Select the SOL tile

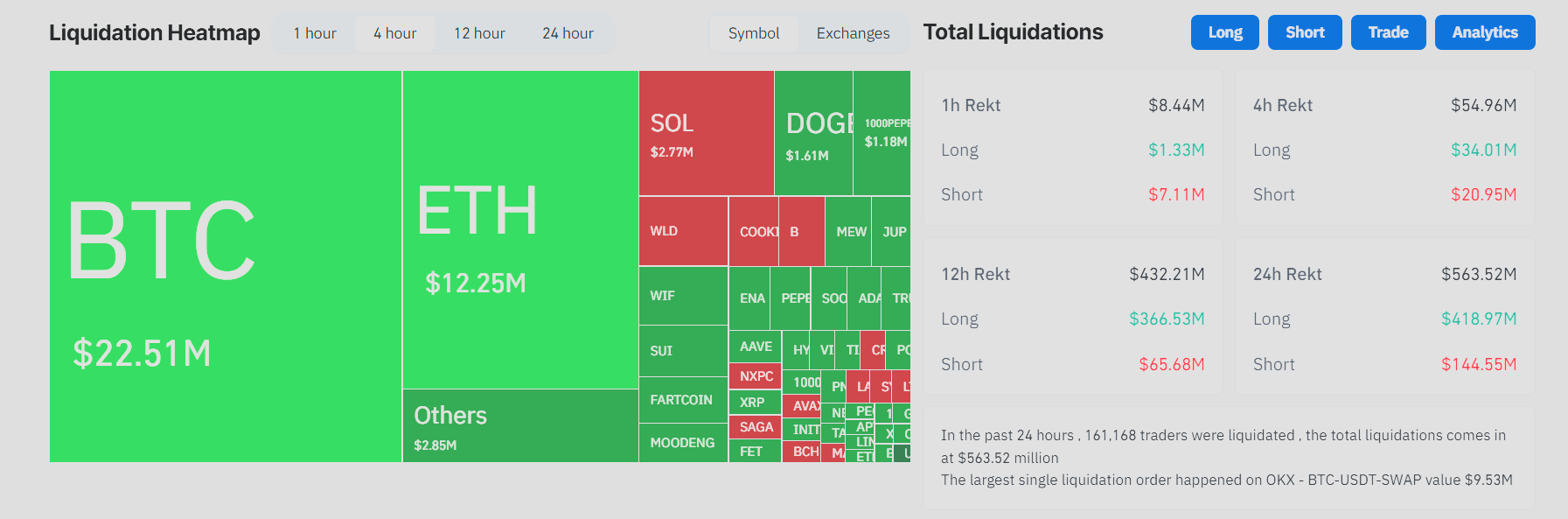pyautogui.click(x=705, y=131)
